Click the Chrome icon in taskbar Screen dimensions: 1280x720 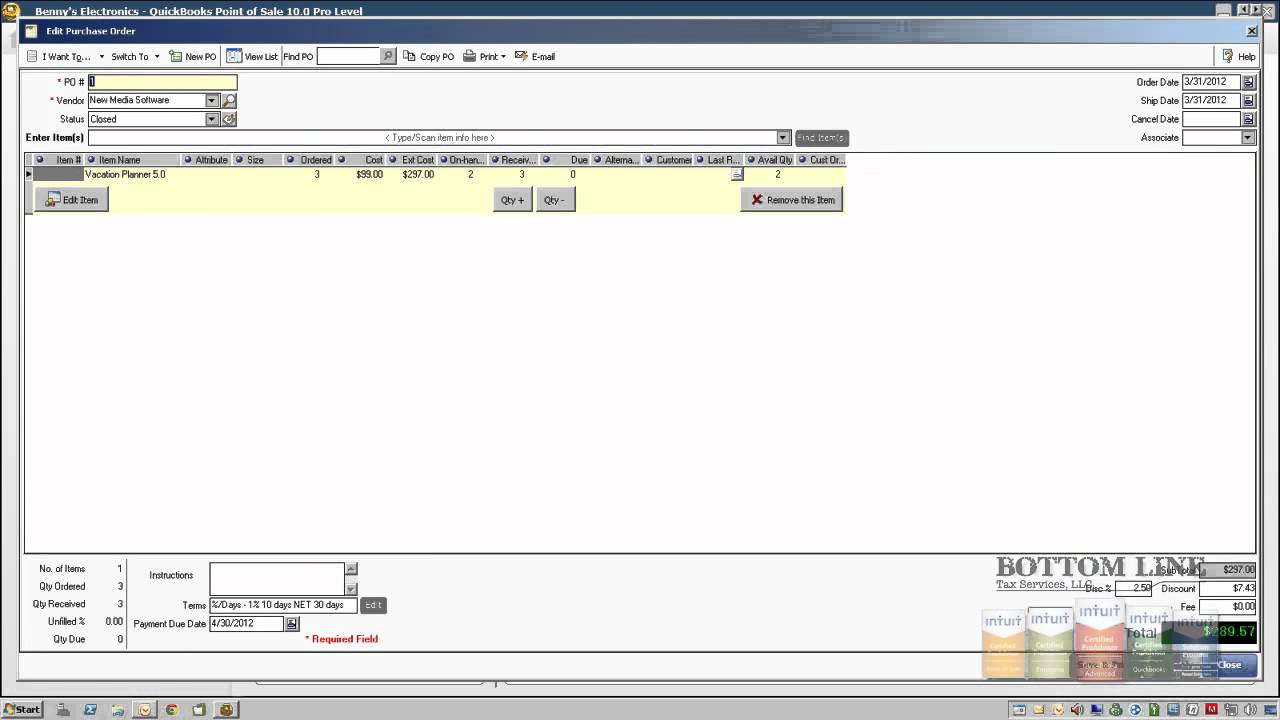tap(171, 709)
